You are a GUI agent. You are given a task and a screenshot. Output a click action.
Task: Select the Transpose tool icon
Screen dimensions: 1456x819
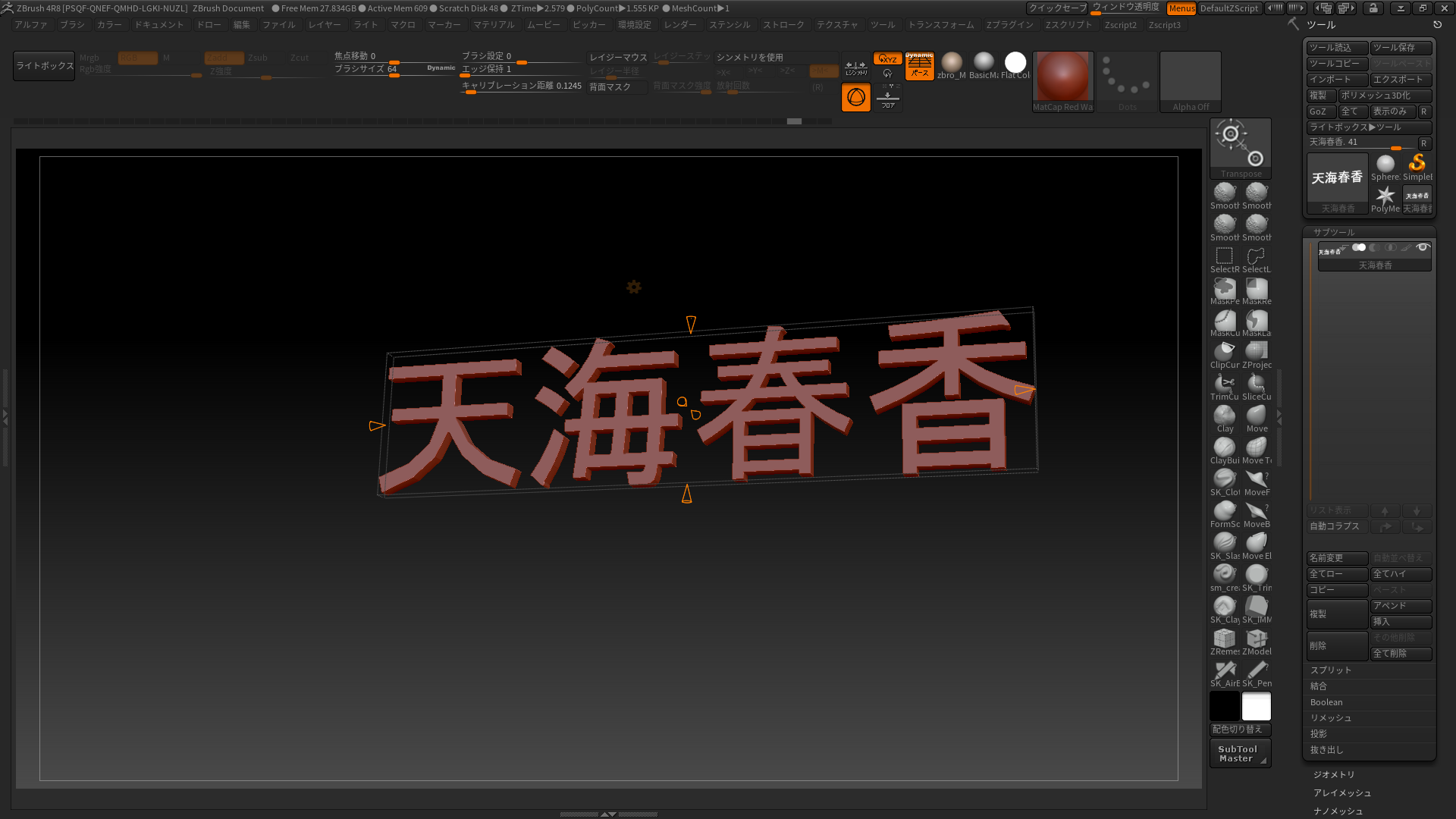[1240, 145]
